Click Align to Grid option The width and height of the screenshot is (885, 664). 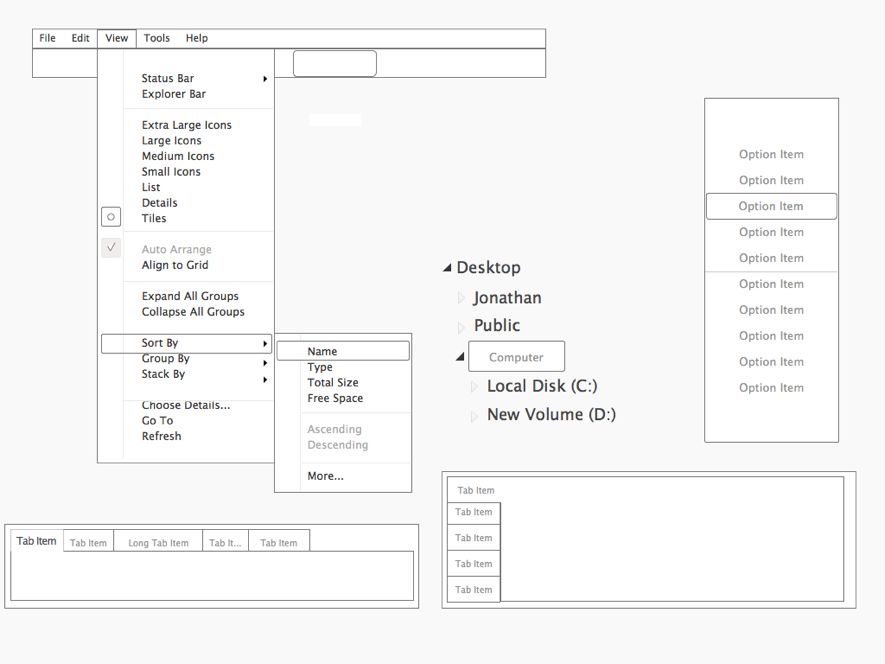click(174, 265)
